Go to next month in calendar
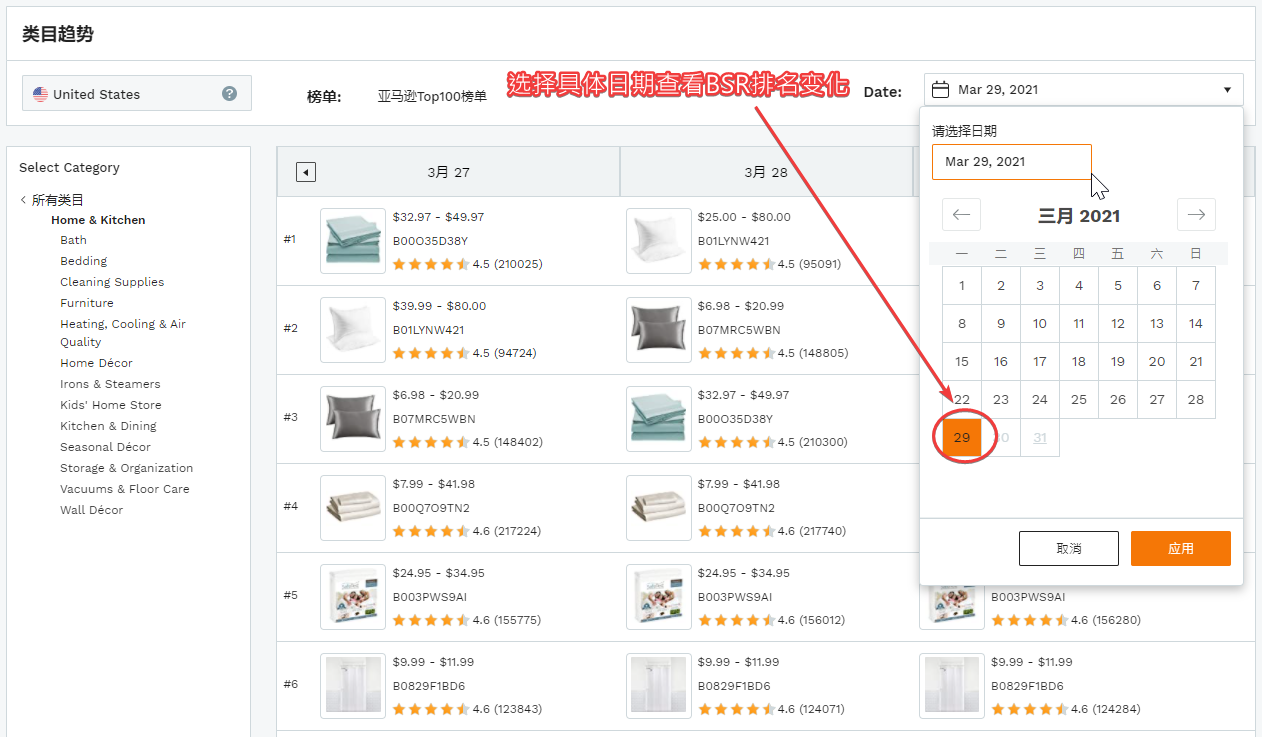This screenshot has width=1262, height=737. 1196,215
